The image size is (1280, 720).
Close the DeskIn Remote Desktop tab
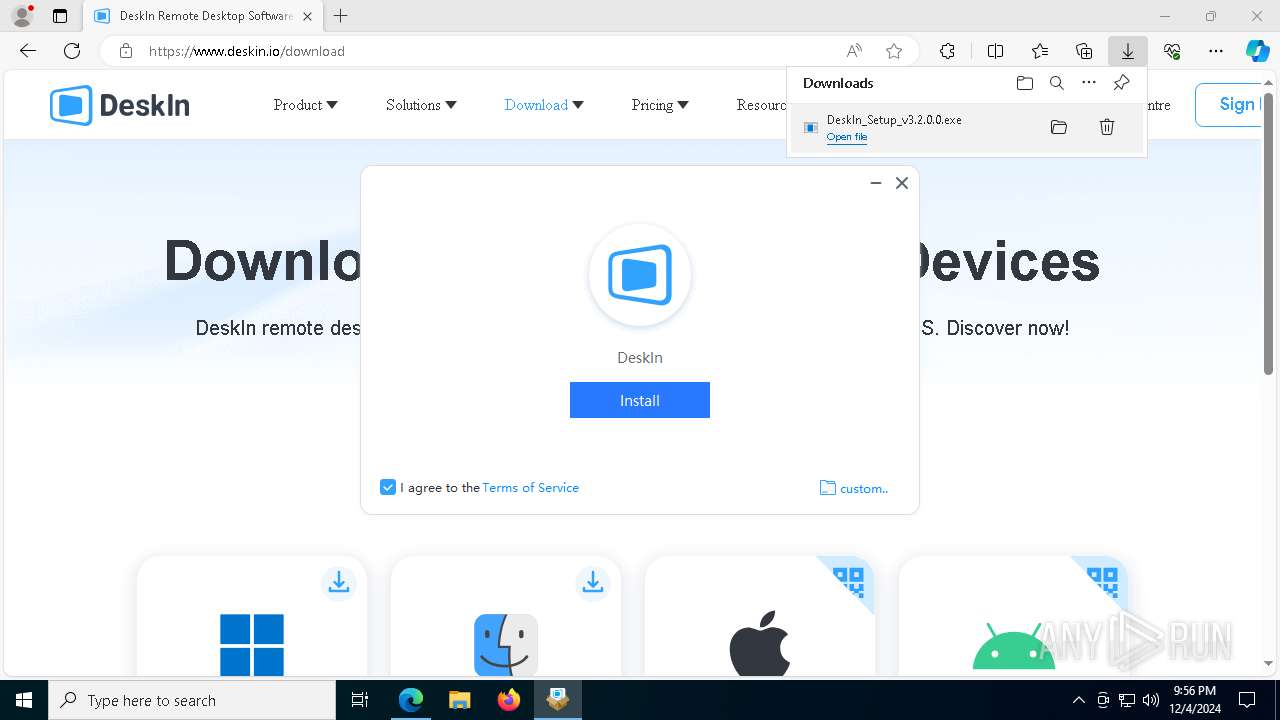click(x=307, y=16)
